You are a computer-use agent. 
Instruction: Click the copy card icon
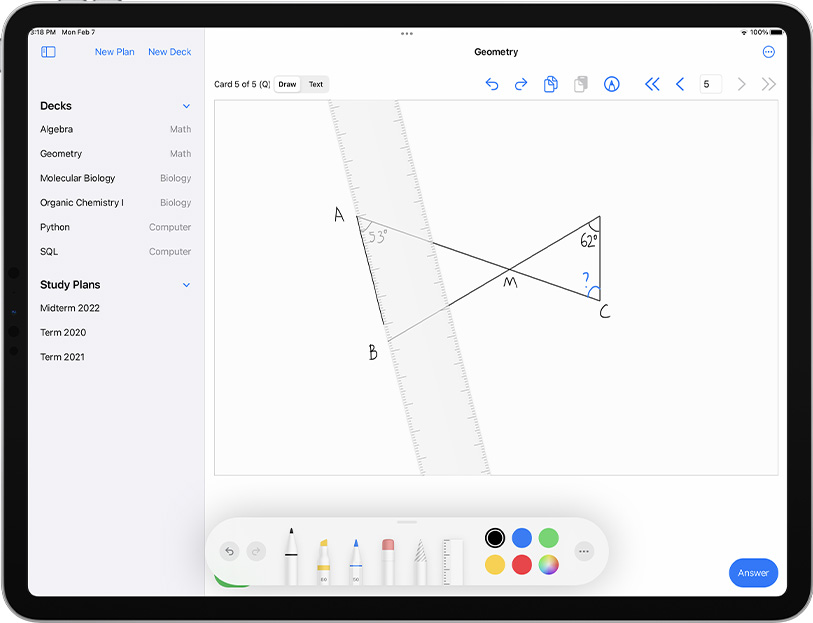550,85
